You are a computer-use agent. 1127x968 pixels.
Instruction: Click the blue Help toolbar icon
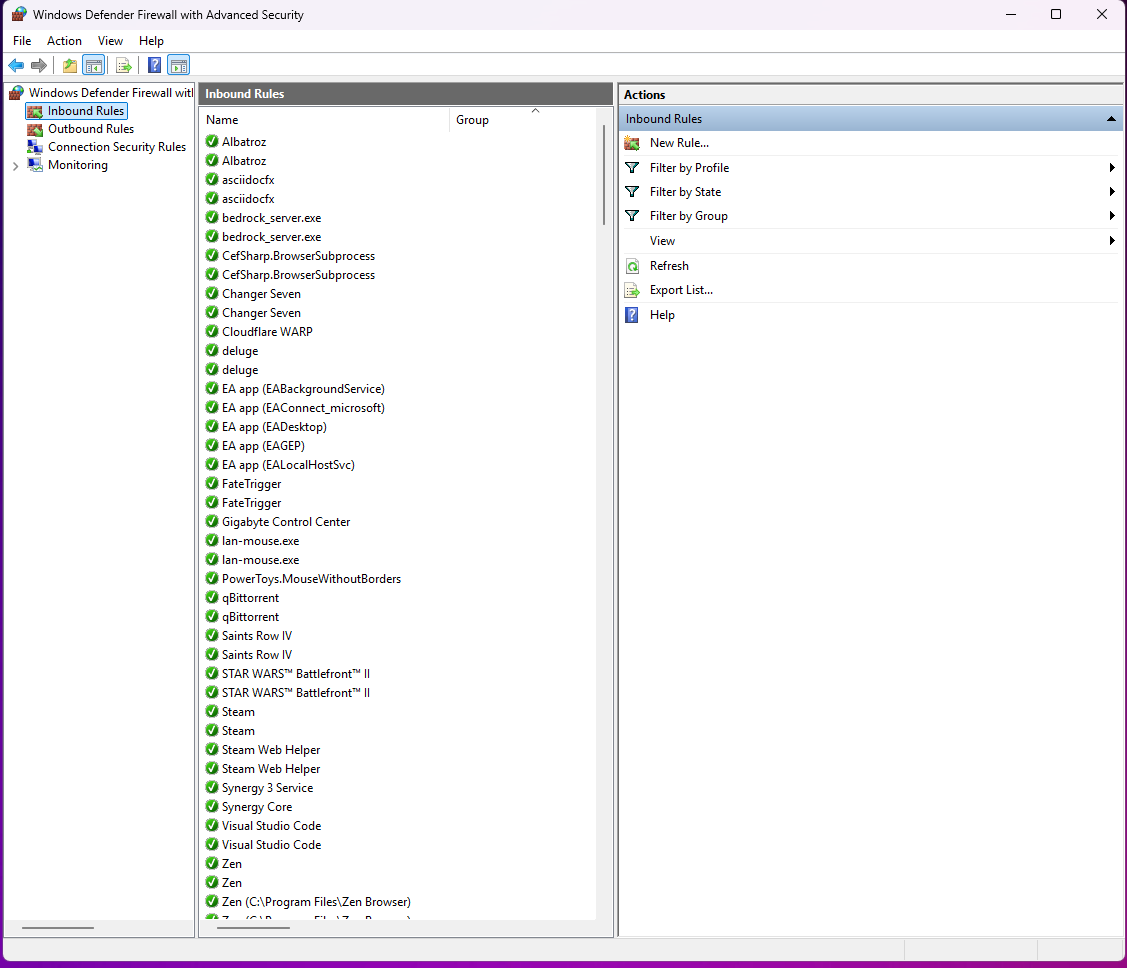click(x=155, y=66)
